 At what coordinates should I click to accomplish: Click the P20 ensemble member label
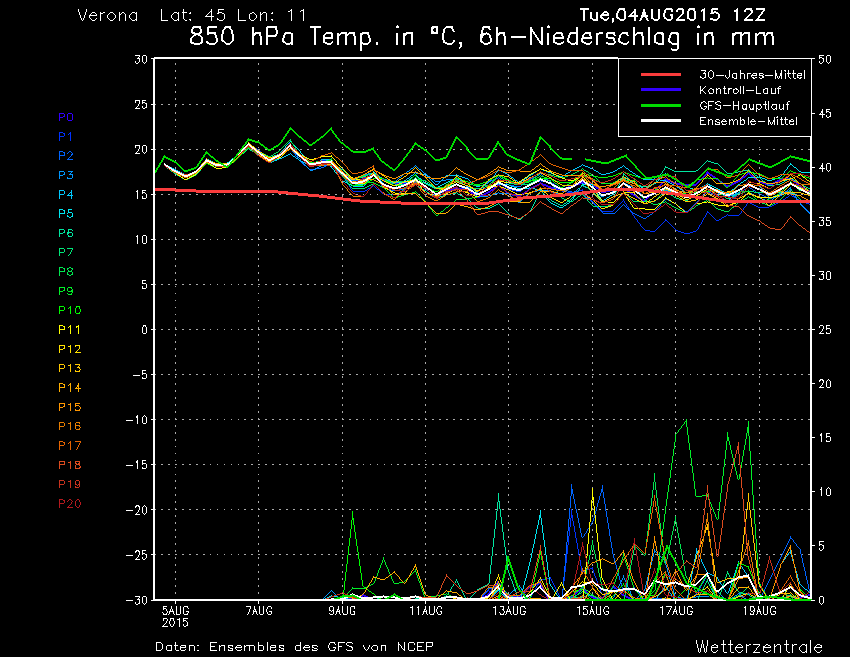coord(69,504)
